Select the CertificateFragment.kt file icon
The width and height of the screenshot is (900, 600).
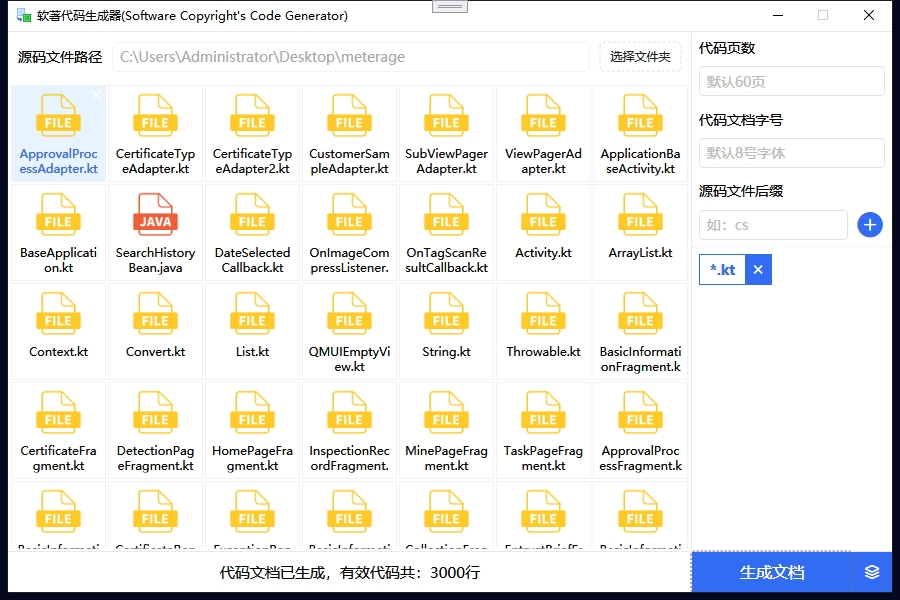point(58,412)
